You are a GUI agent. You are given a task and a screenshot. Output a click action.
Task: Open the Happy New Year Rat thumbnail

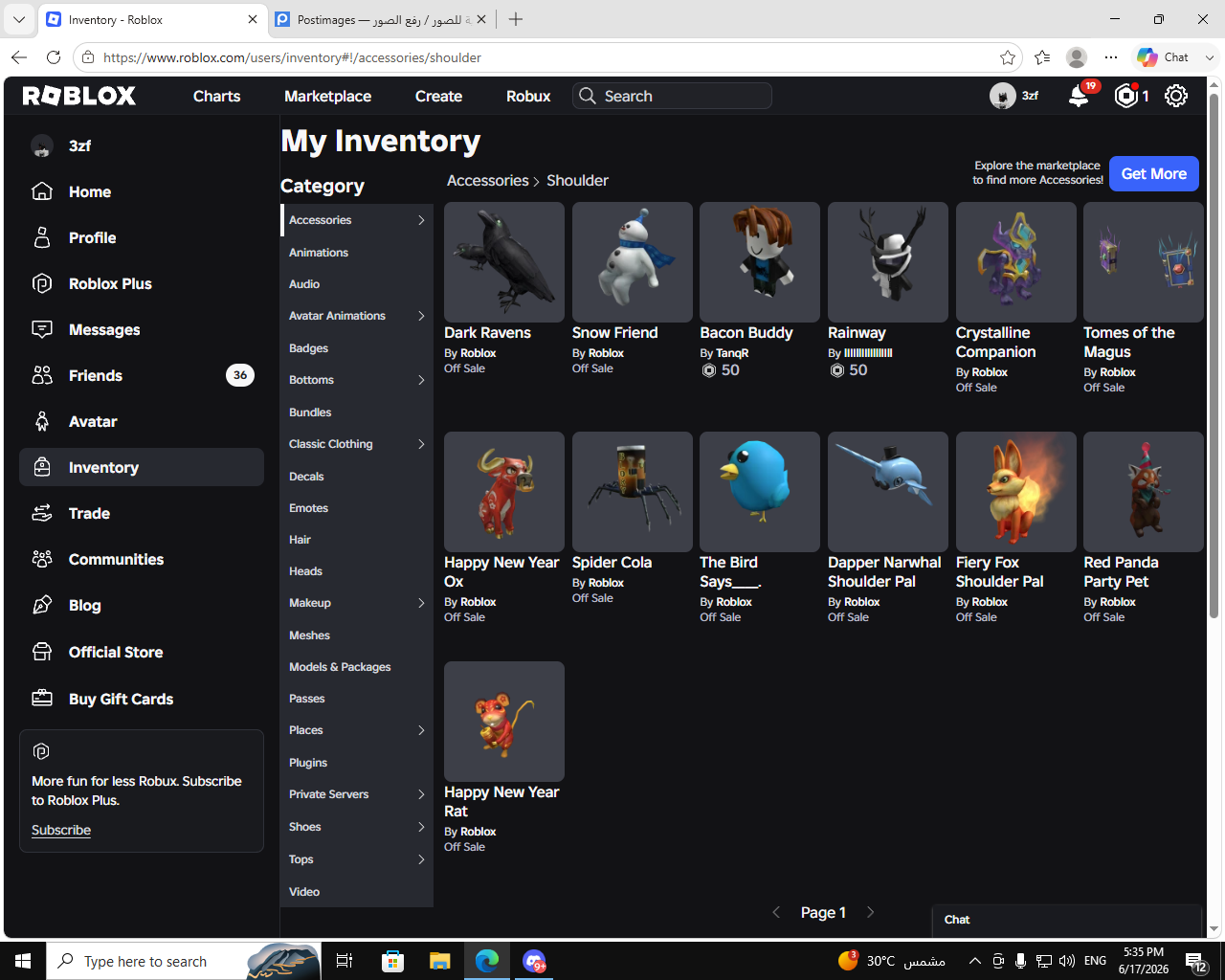coord(504,722)
